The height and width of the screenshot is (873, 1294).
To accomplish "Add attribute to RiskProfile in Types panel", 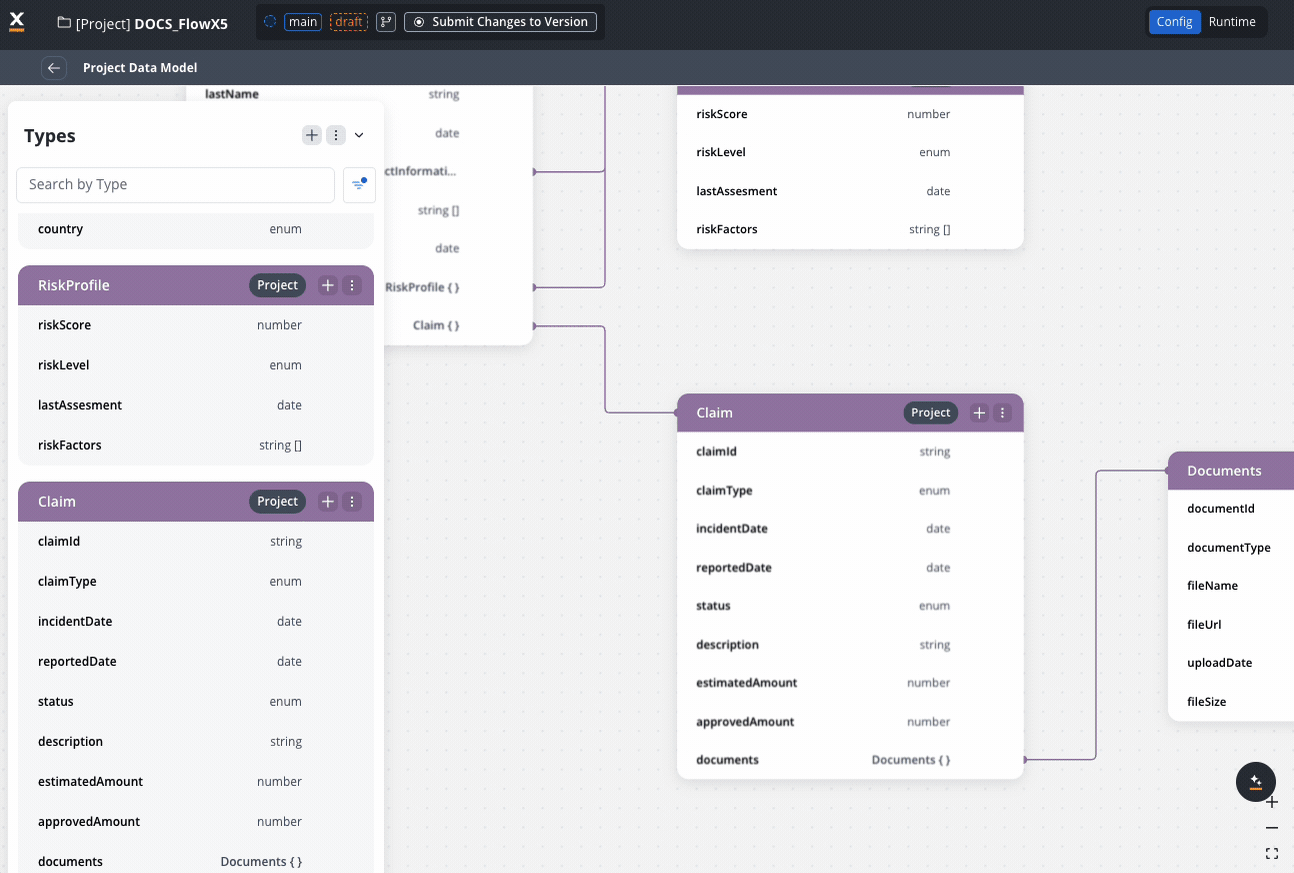I will pyautogui.click(x=327, y=286).
